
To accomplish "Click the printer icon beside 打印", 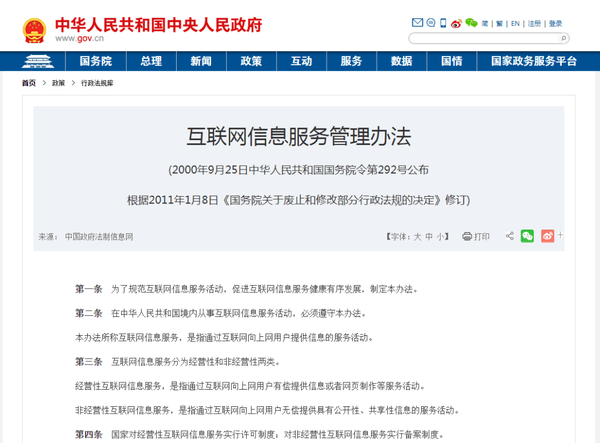I will pos(467,236).
